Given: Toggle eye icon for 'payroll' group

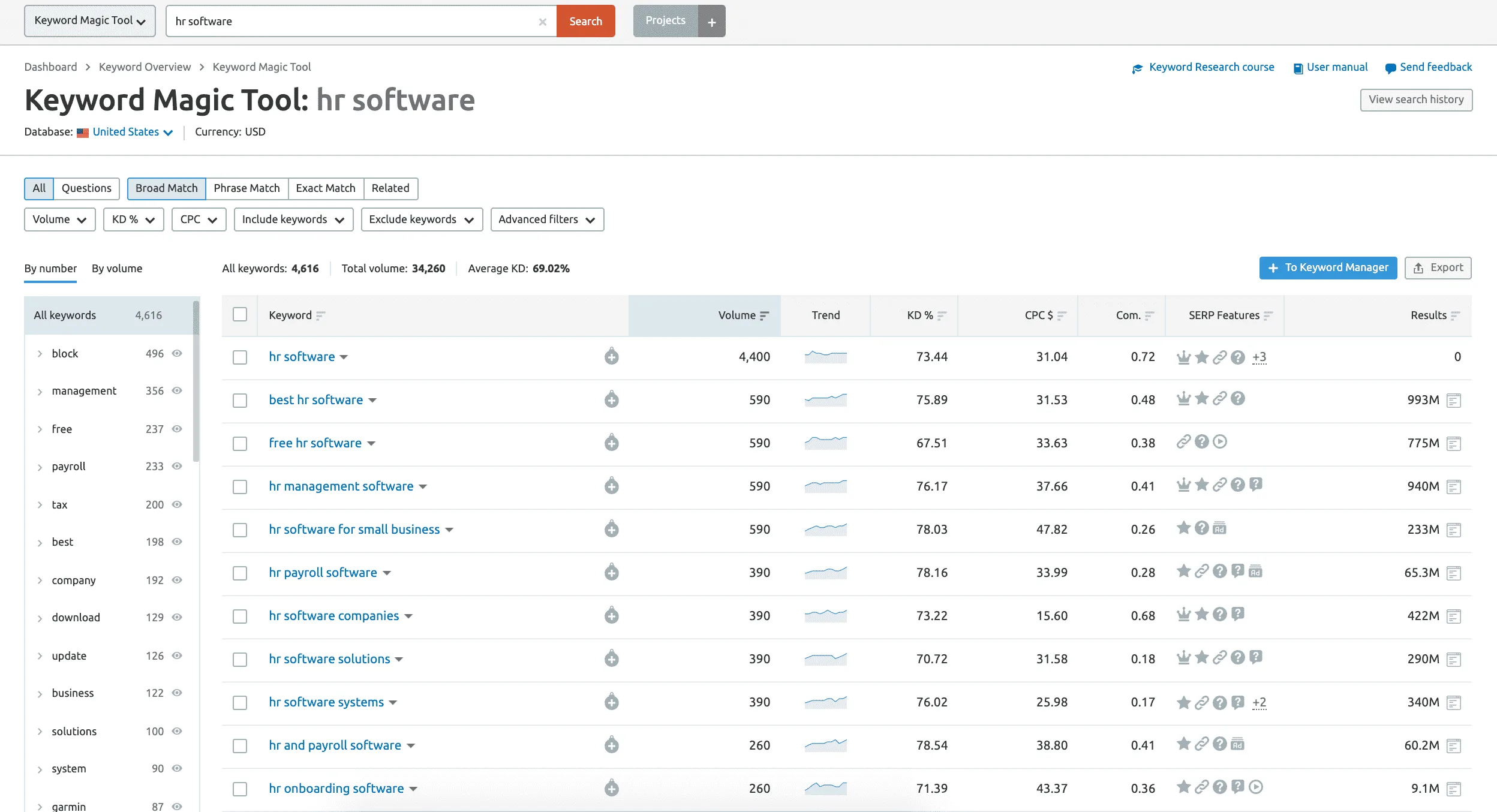Looking at the screenshot, I should (x=177, y=466).
